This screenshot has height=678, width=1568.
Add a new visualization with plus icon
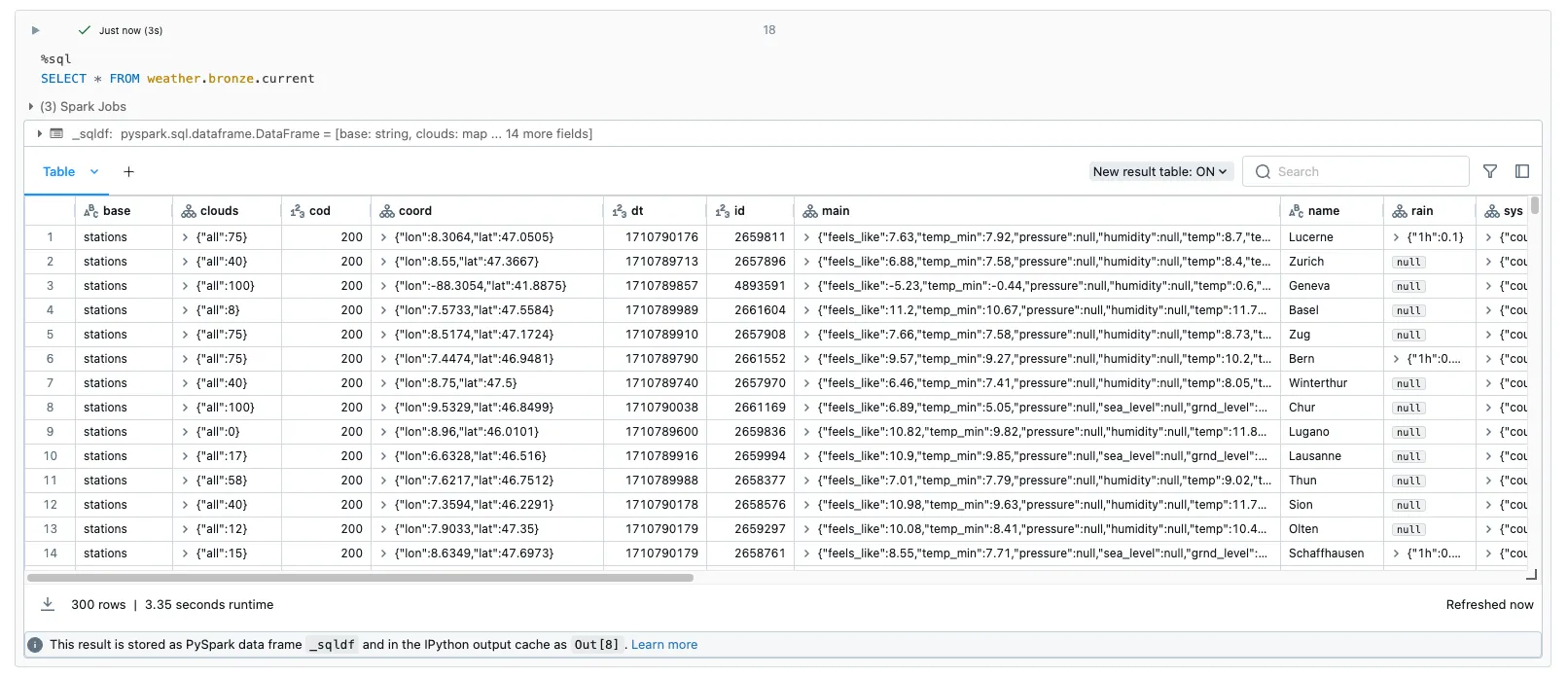point(128,172)
